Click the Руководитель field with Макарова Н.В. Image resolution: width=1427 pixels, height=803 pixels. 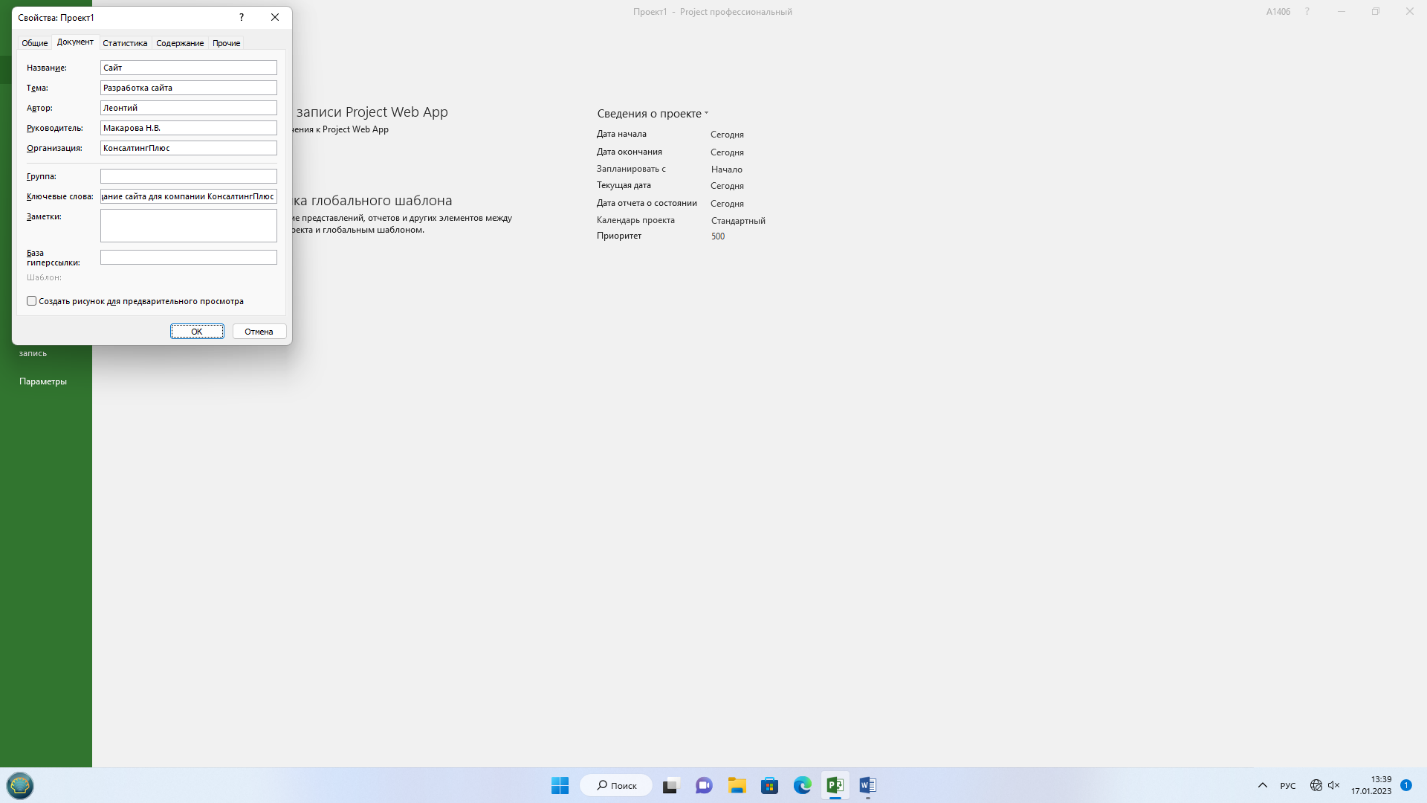pos(188,128)
